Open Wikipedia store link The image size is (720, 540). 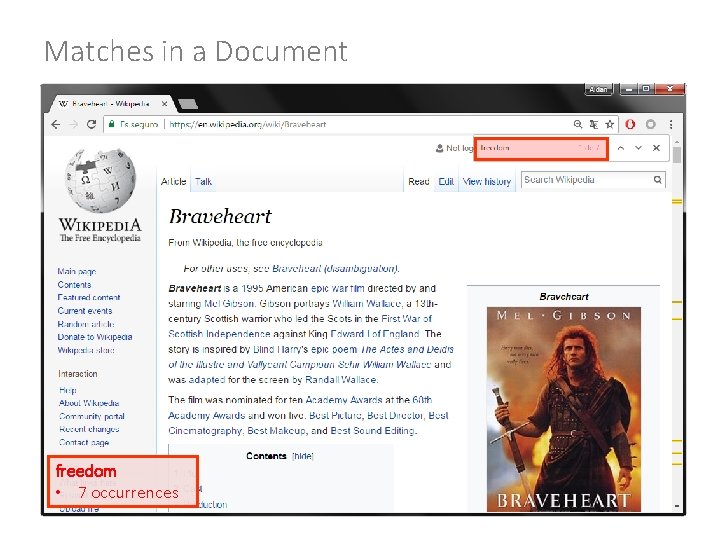click(86, 350)
